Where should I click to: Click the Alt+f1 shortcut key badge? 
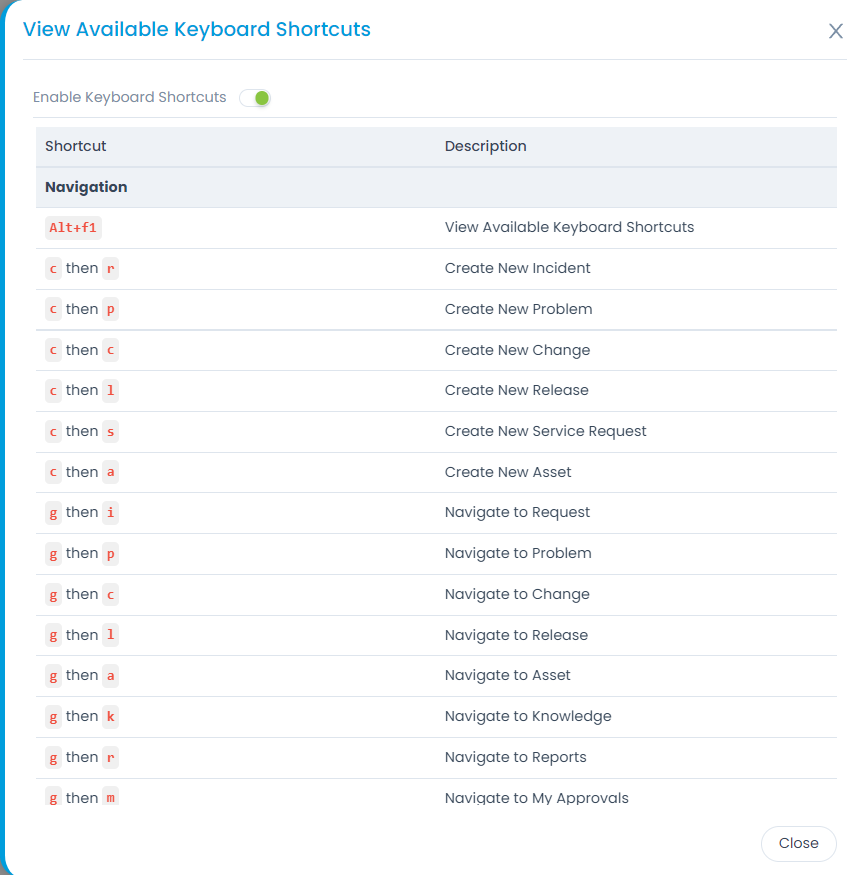73,228
